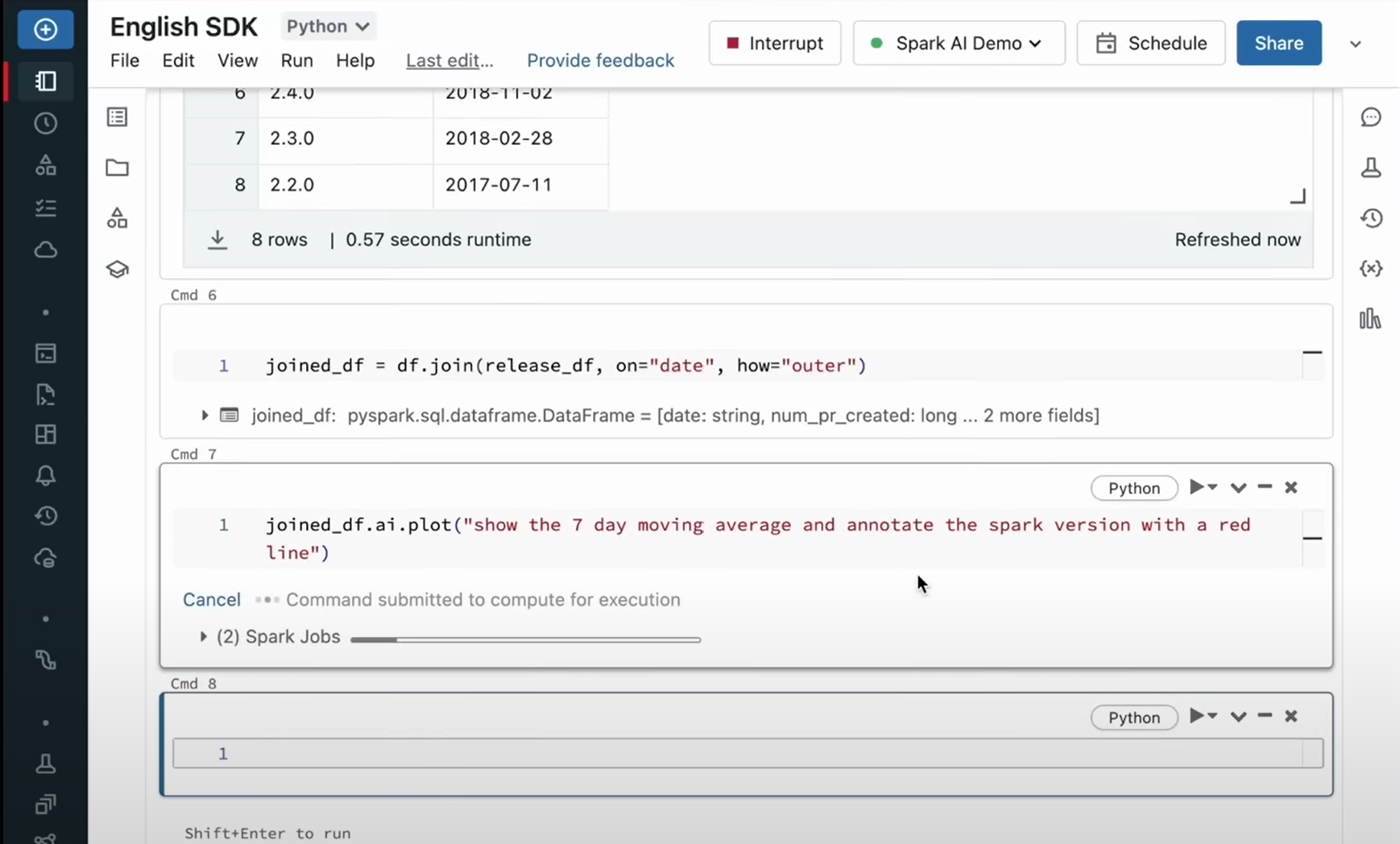Open revision history icon in right sidebar

coord(1370,218)
